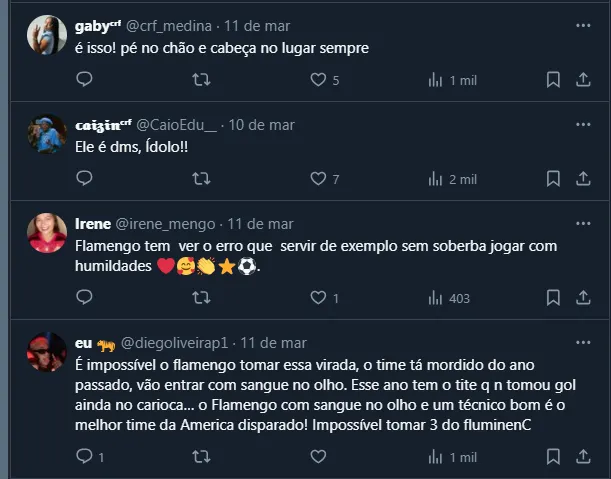Retweet the 'É impossível o flamengo' tweet

coord(201,456)
